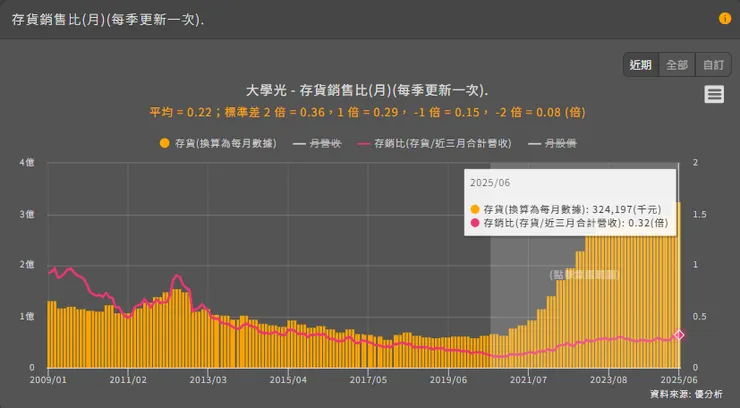Toggle 月營收 legend series
This screenshot has width=740, height=408.
click(x=317, y=143)
